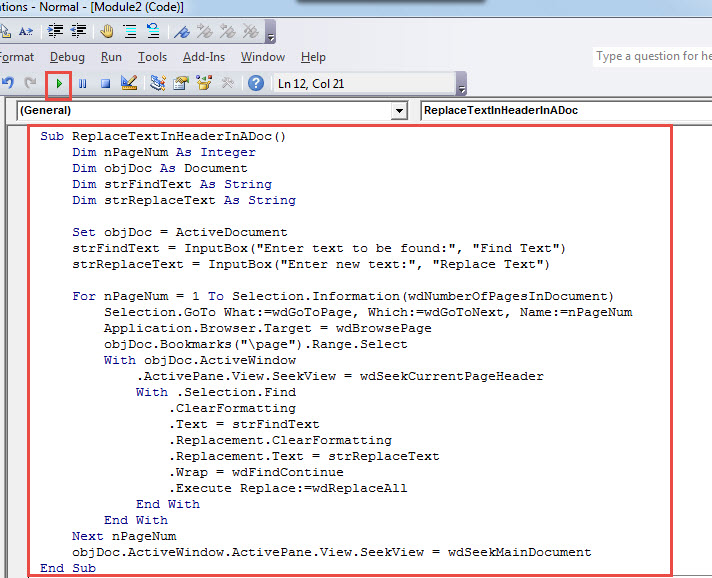Click the Undo arrow icon
The image size is (712, 578).
8,83
